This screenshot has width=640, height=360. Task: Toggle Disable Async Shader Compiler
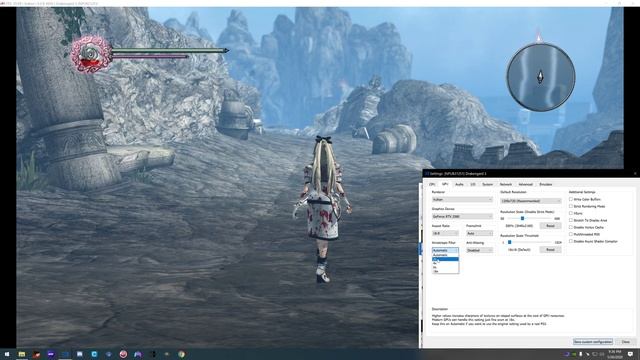tap(571, 241)
